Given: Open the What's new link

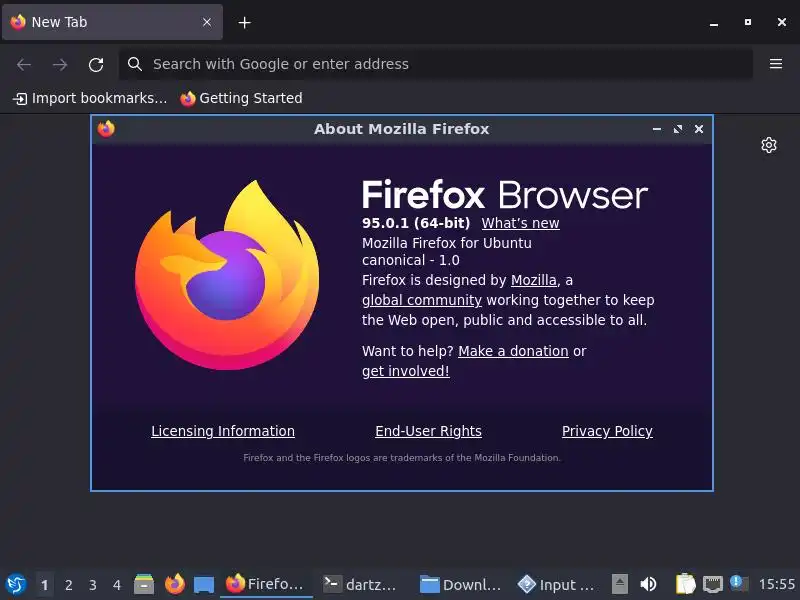Looking at the screenshot, I should 520,223.
